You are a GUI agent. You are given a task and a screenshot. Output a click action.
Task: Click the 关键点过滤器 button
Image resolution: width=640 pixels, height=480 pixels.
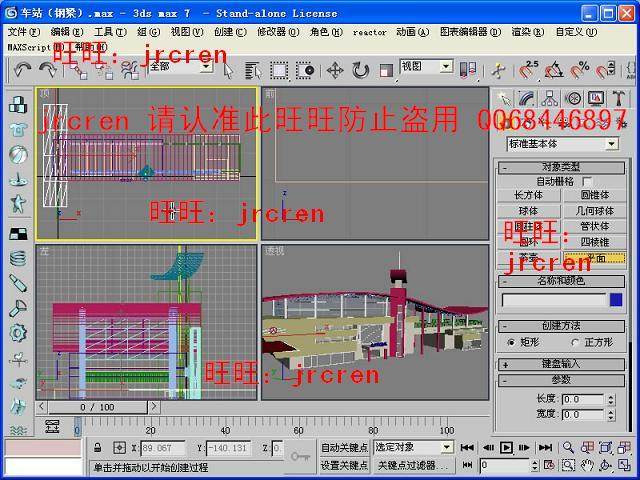(412, 465)
